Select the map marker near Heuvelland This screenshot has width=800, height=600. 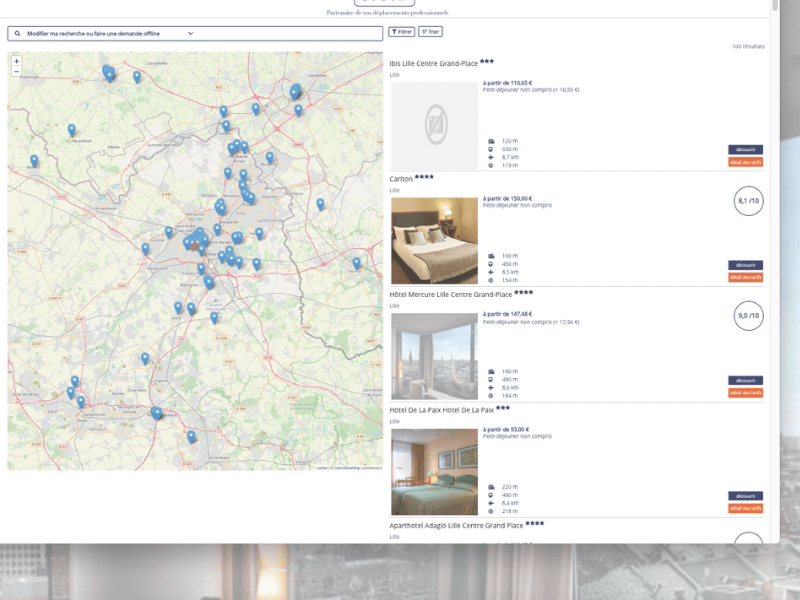72,130
